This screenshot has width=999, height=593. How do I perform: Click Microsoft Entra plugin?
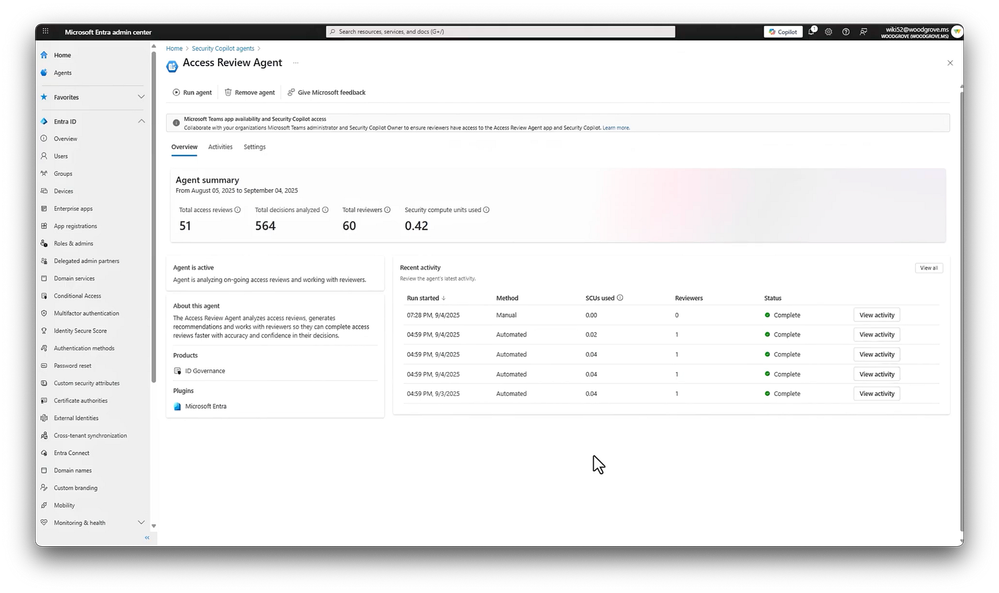[x=205, y=406]
